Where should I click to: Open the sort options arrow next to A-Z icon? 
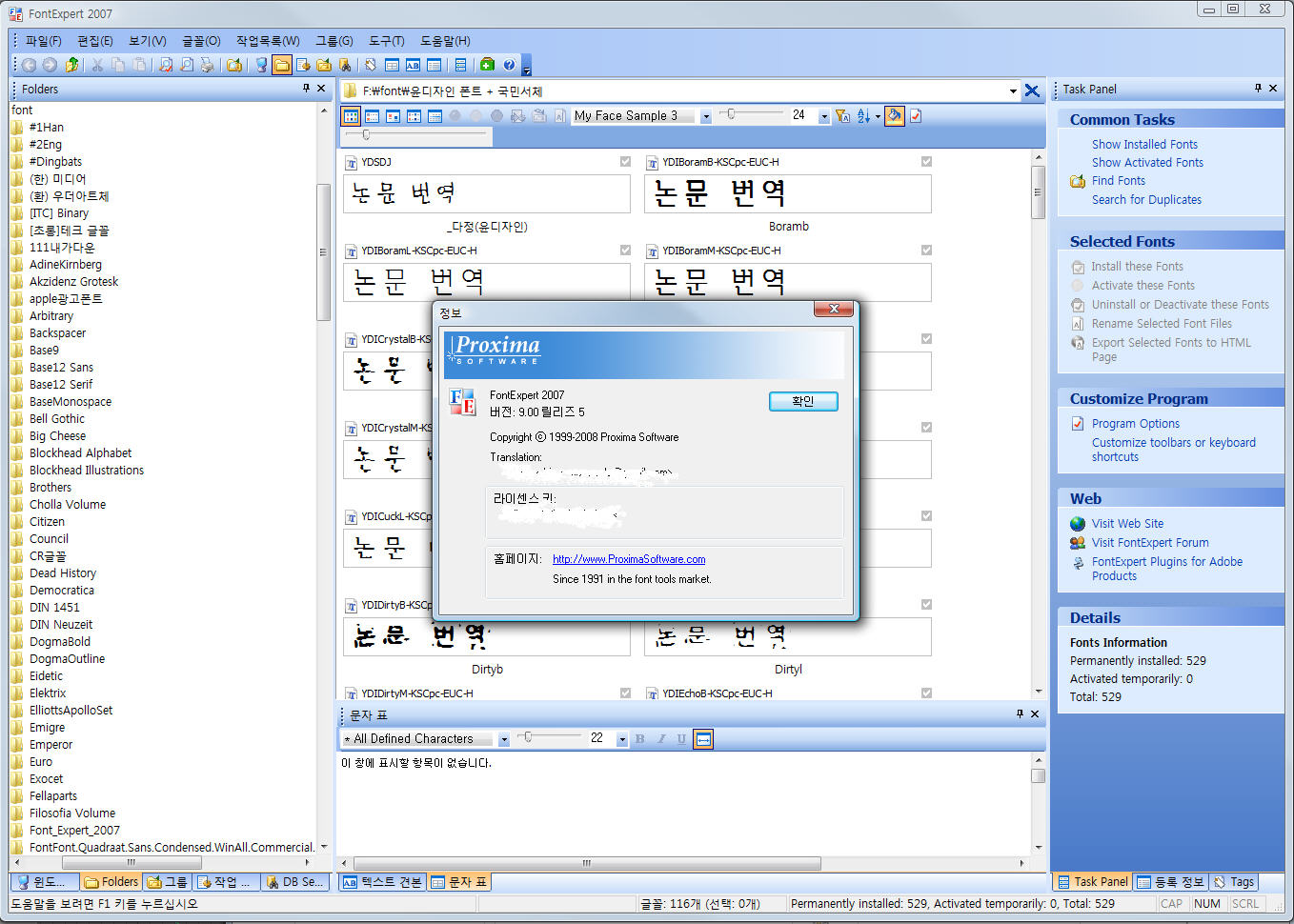(878, 116)
